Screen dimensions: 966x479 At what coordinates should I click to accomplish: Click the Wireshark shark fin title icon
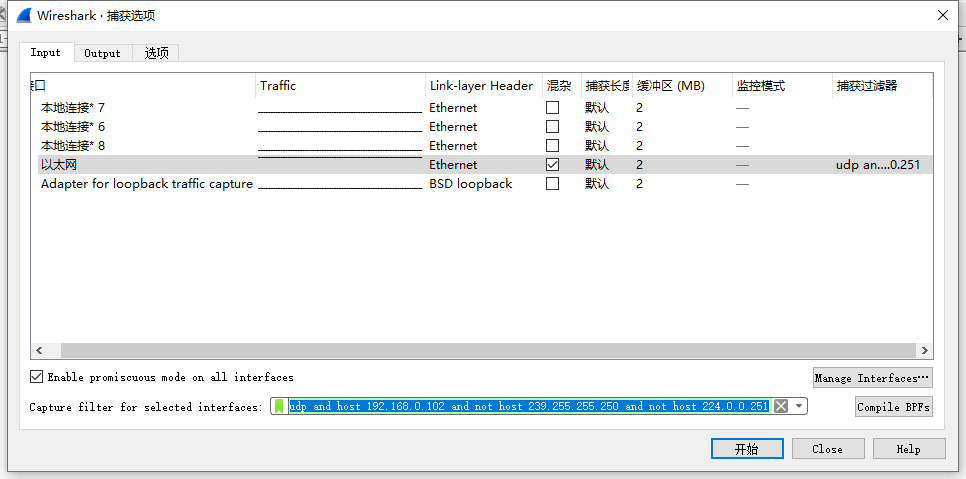point(24,16)
